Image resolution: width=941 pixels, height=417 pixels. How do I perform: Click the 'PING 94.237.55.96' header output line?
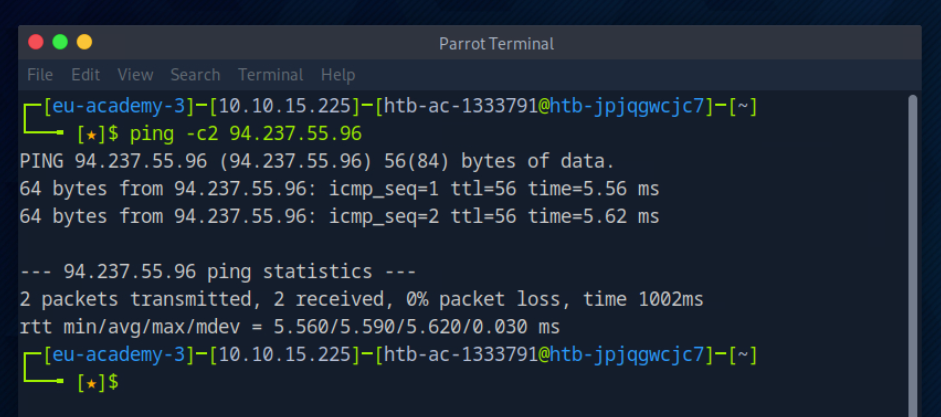coord(317,161)
